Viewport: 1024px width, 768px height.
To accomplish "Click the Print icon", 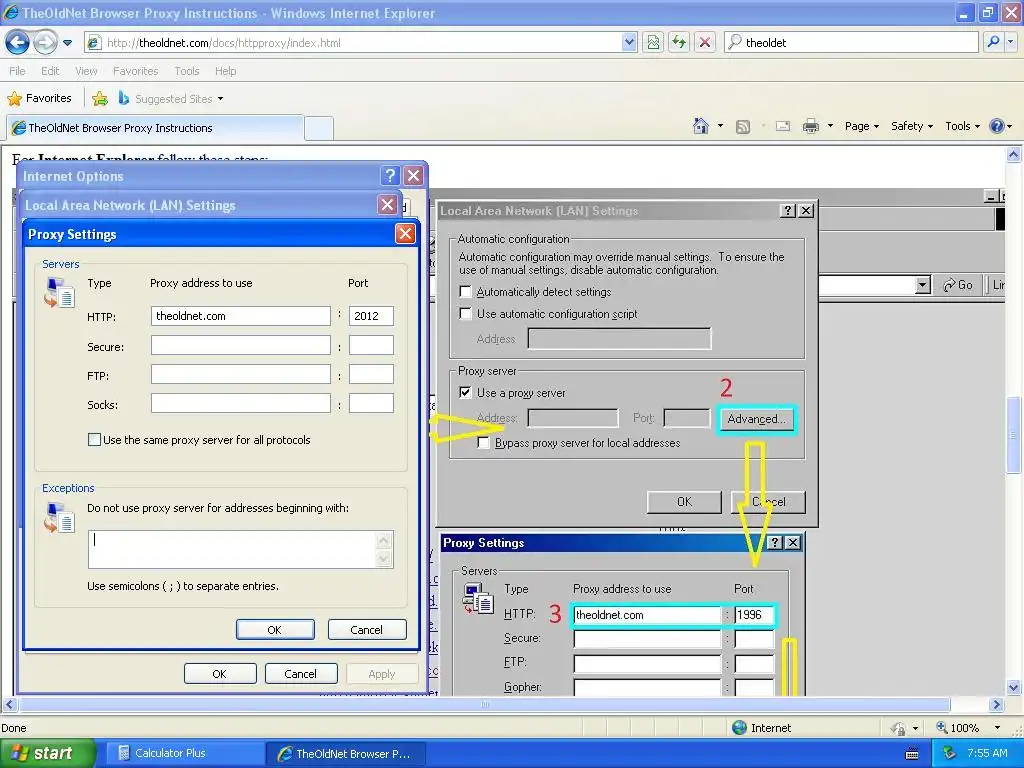I will 810,126.
